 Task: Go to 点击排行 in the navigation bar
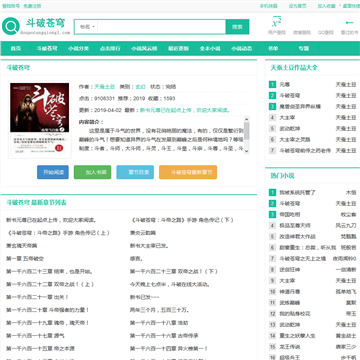point(110,48)
